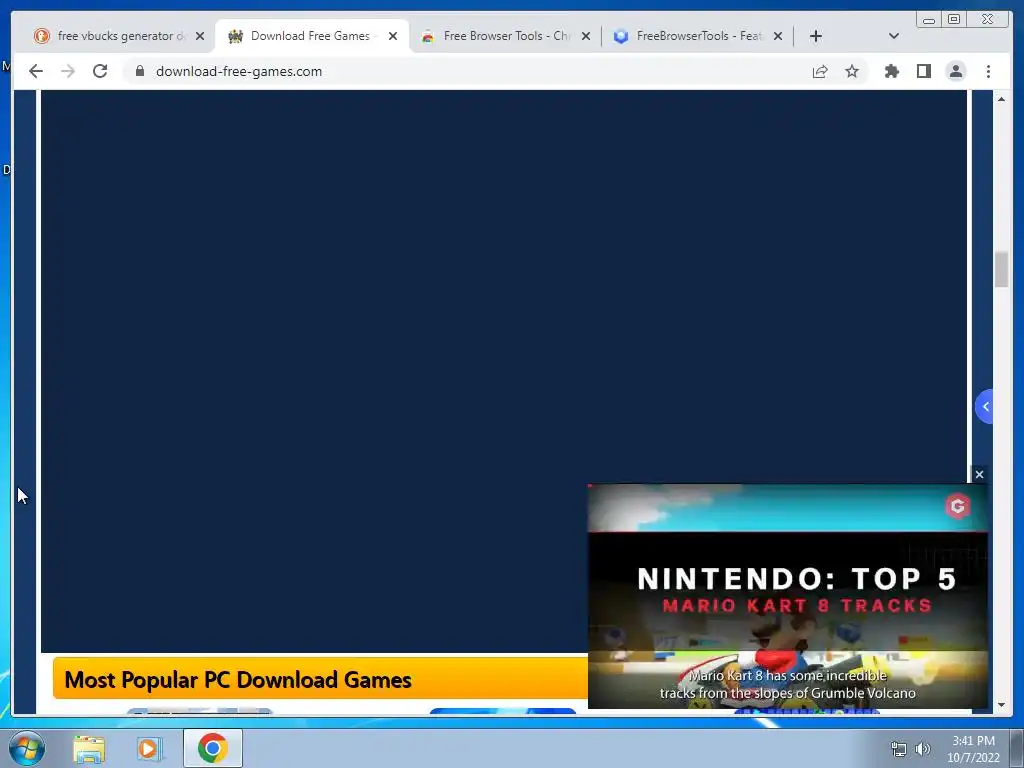
Task: Close the Free Browser Tools tab
Action: (x=586, y=36)
